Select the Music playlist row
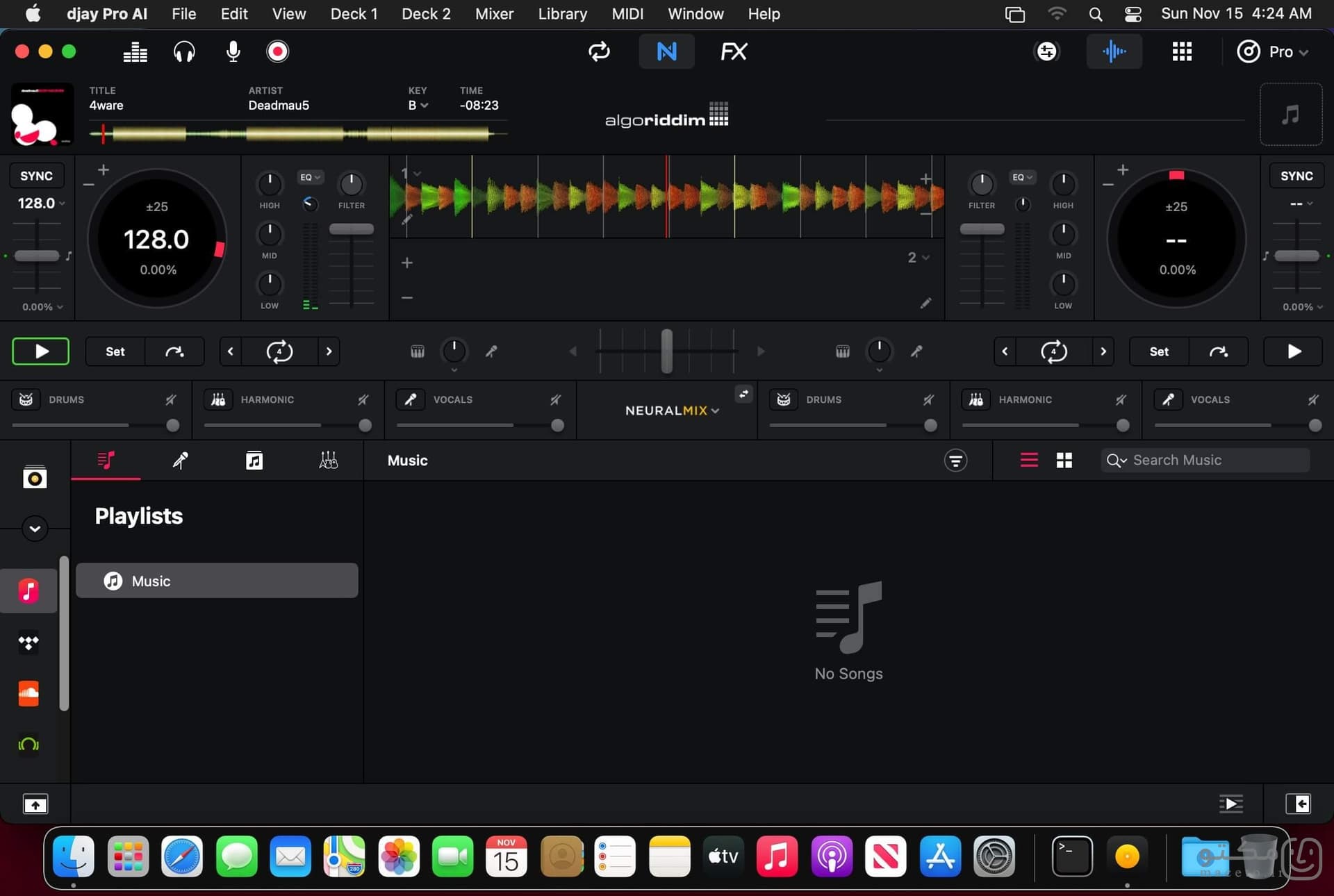Image resolution: width=1334 pixels, height=896 pixels. [x=217, y=581]
